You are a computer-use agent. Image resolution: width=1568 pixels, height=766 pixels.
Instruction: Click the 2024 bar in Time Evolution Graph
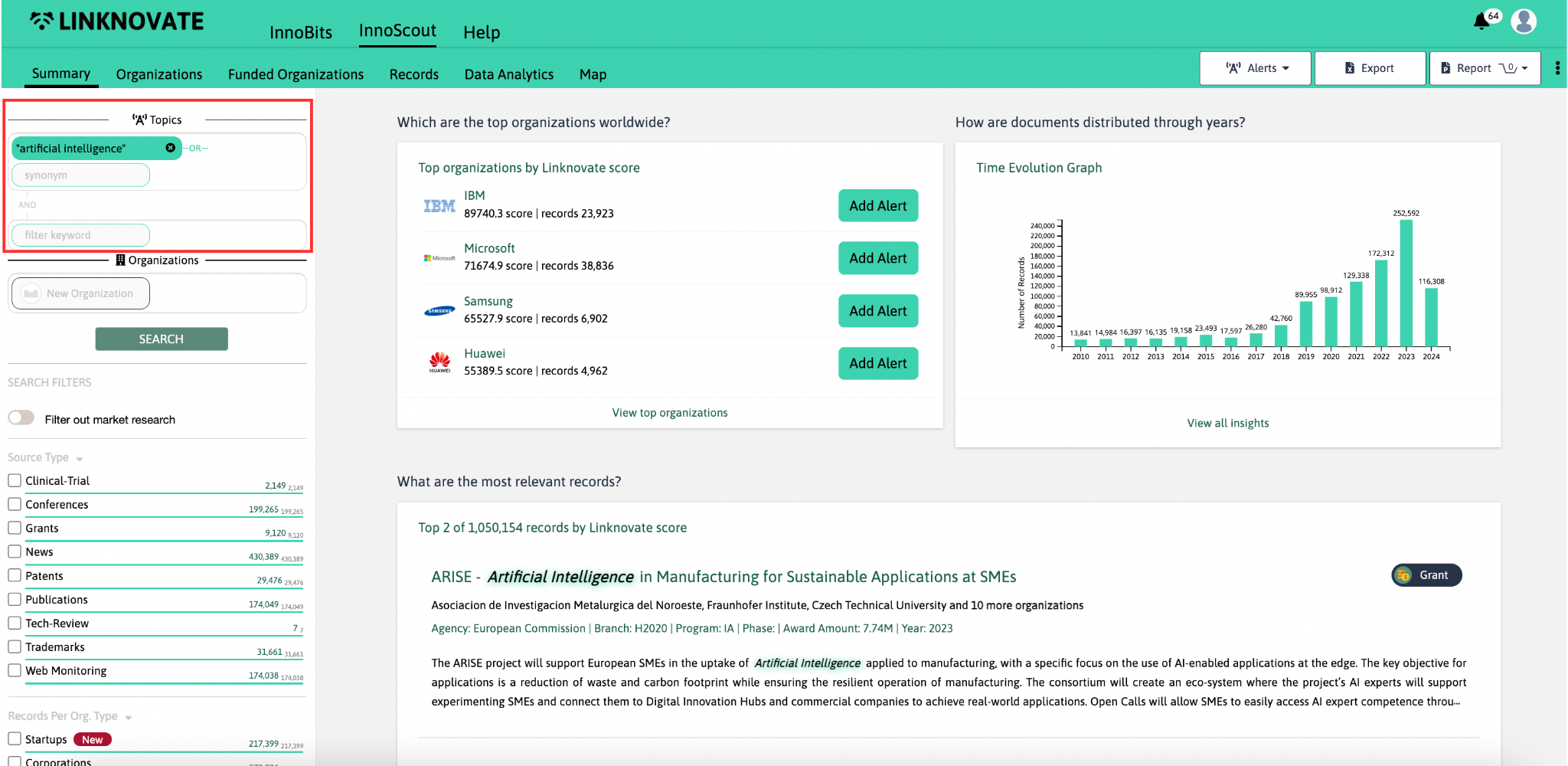coord(1432,318)
